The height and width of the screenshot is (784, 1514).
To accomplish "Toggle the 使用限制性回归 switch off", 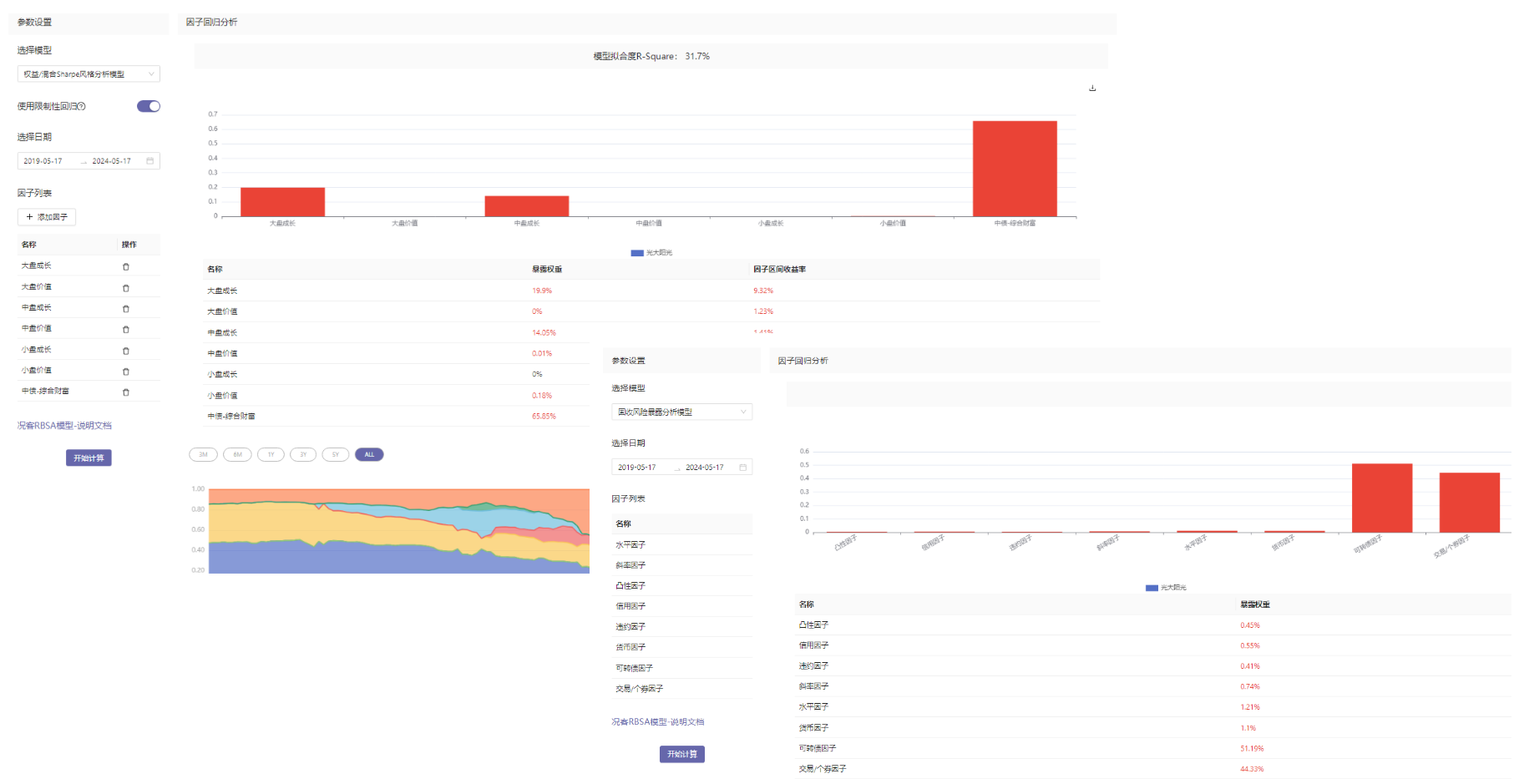I will click(x=149, y=106).
